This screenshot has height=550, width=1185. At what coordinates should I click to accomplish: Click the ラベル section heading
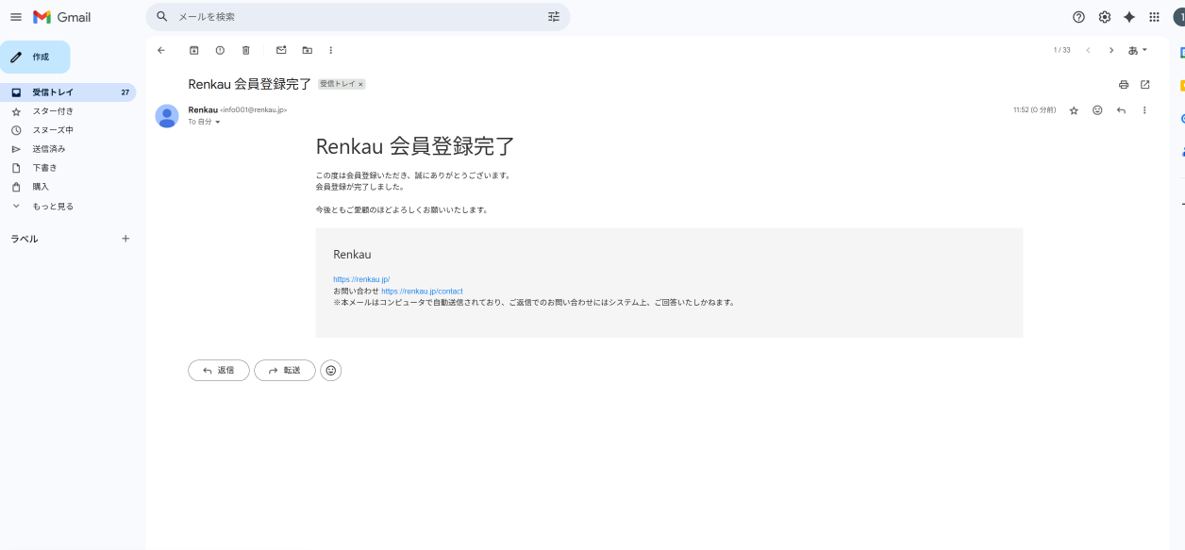pyautogui.click(x=24, y=239)
